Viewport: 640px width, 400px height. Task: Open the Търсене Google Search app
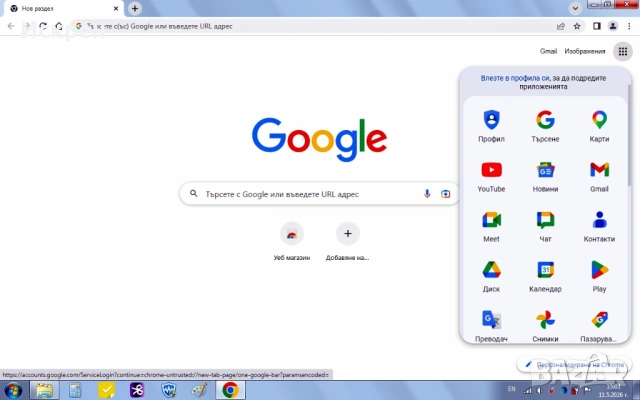pos(545,126)
